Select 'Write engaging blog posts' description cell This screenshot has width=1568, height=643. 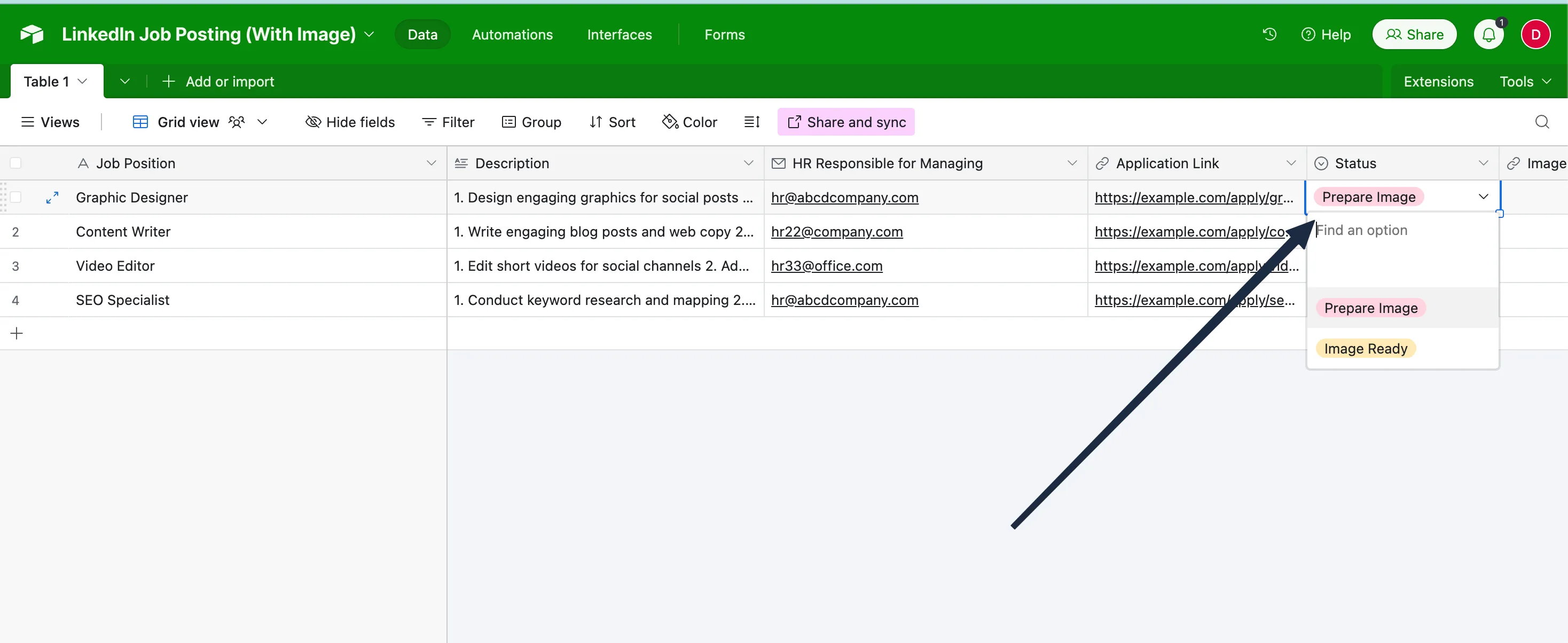click(x=605, y=231)
